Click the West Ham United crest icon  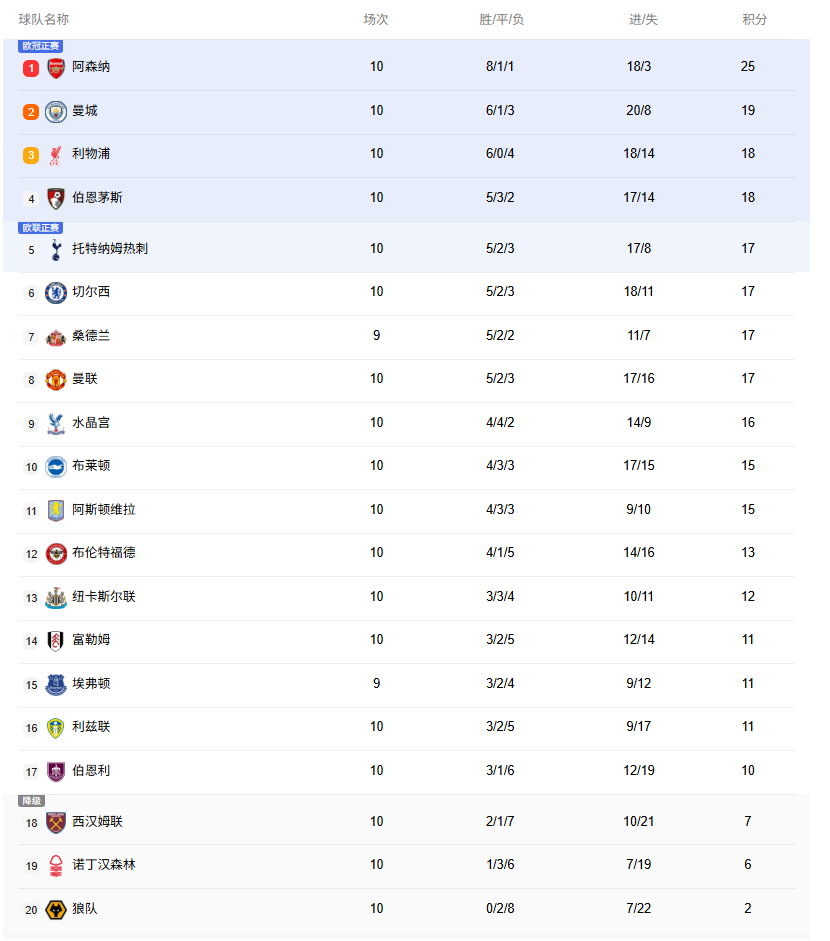click(56, 822)
